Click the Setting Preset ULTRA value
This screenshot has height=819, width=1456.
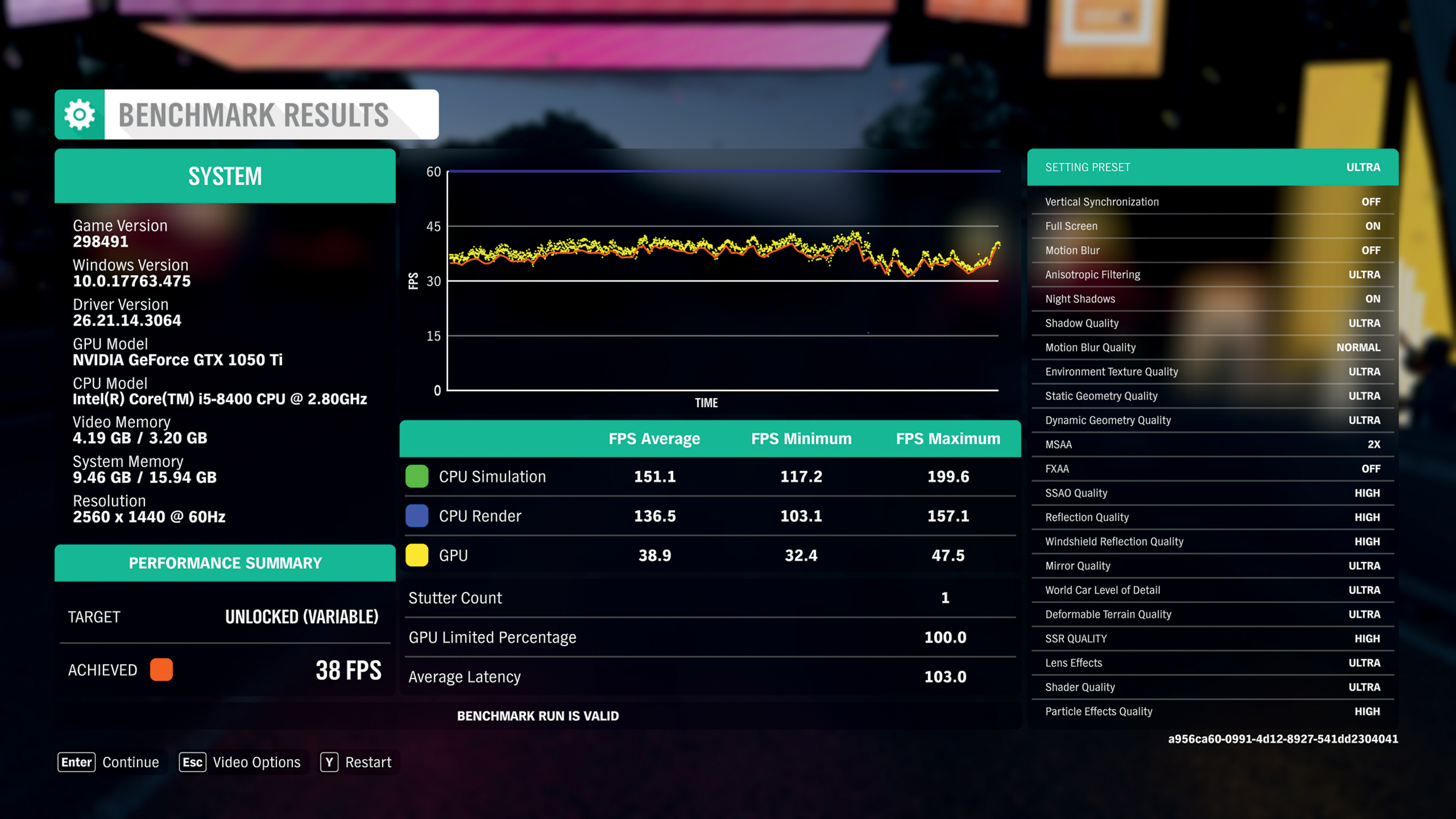tap(1363, 167)
